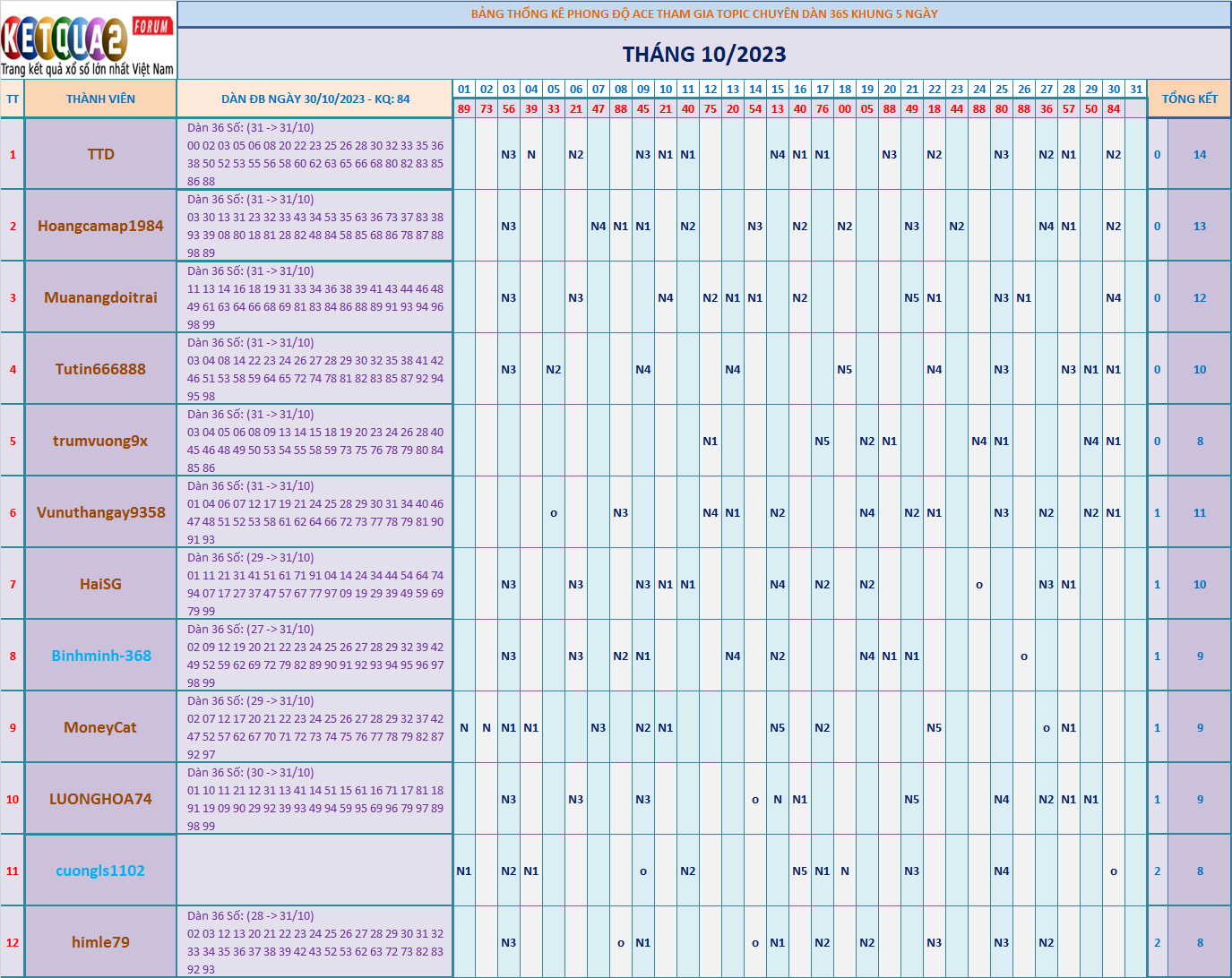
Task: Select member name LUONGHOA74
Action: pyautogui.click(x=100, y=799)
